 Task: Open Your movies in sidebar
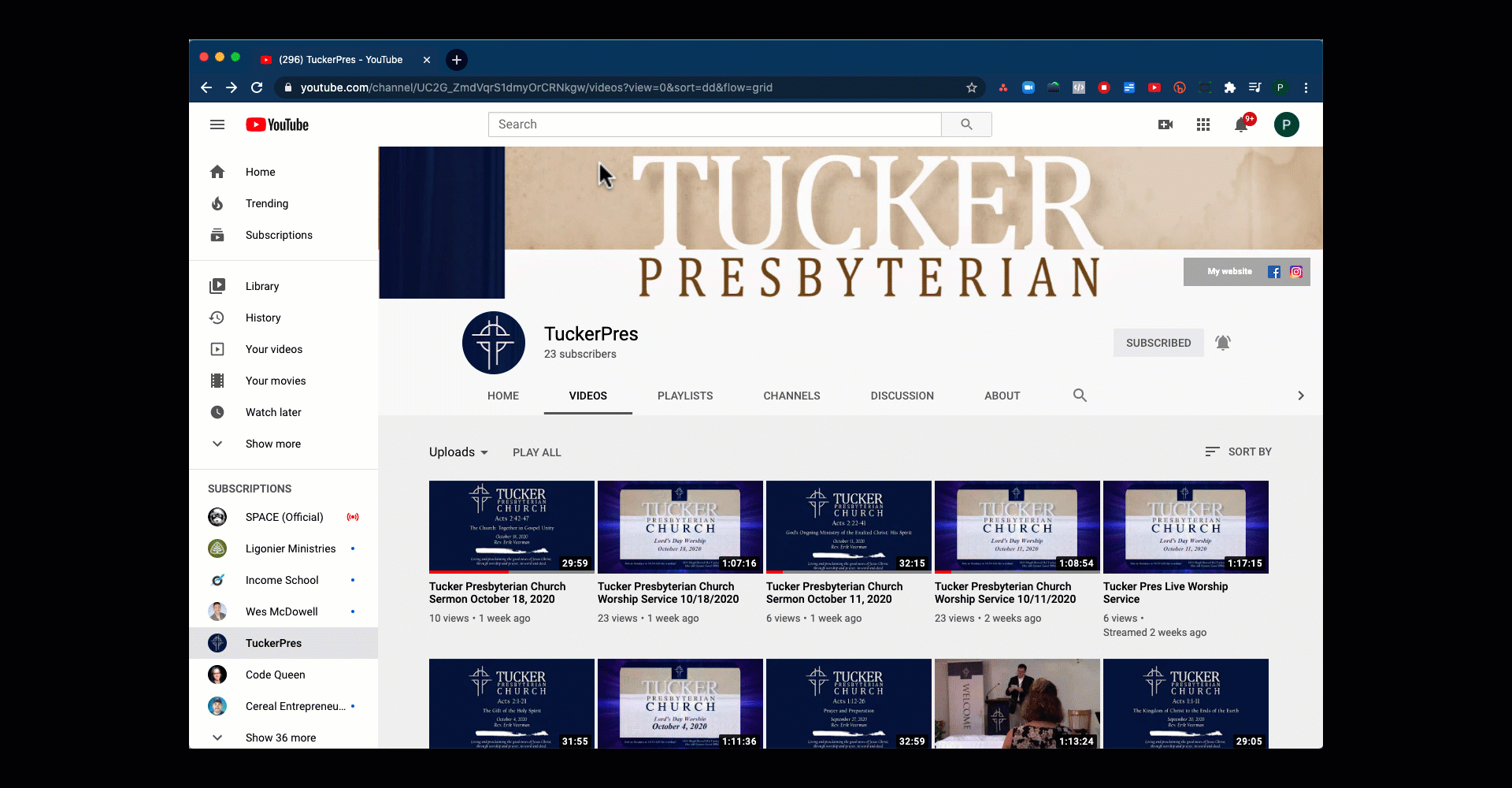coord(283,381)
